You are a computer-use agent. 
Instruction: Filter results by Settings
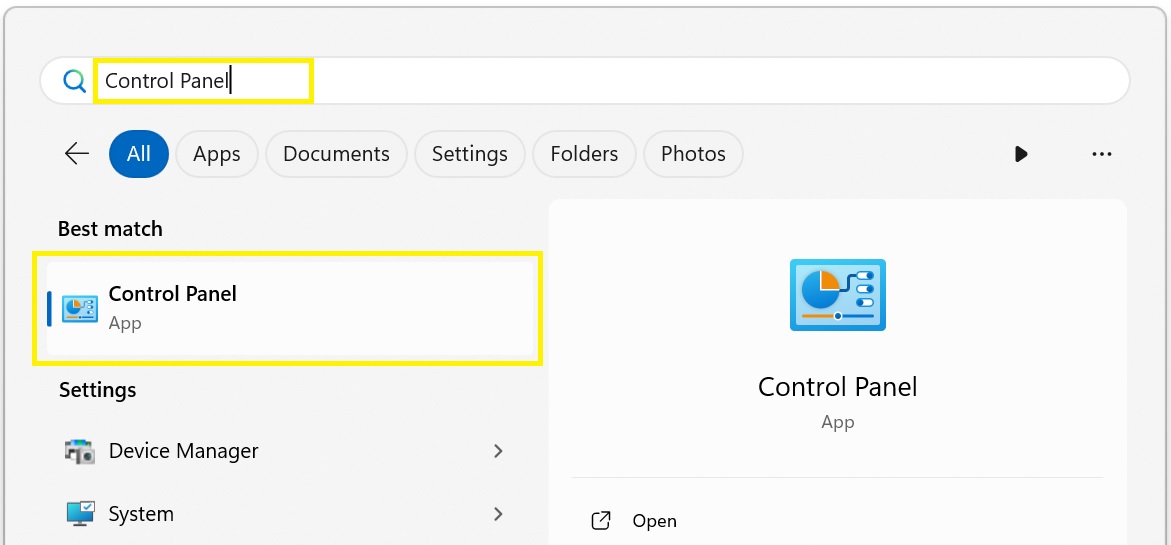[x=470, y=154]
